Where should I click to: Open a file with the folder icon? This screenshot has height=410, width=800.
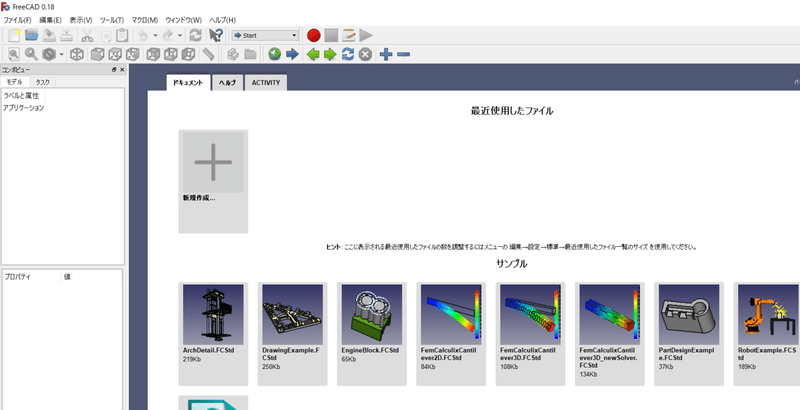point(32,35)
